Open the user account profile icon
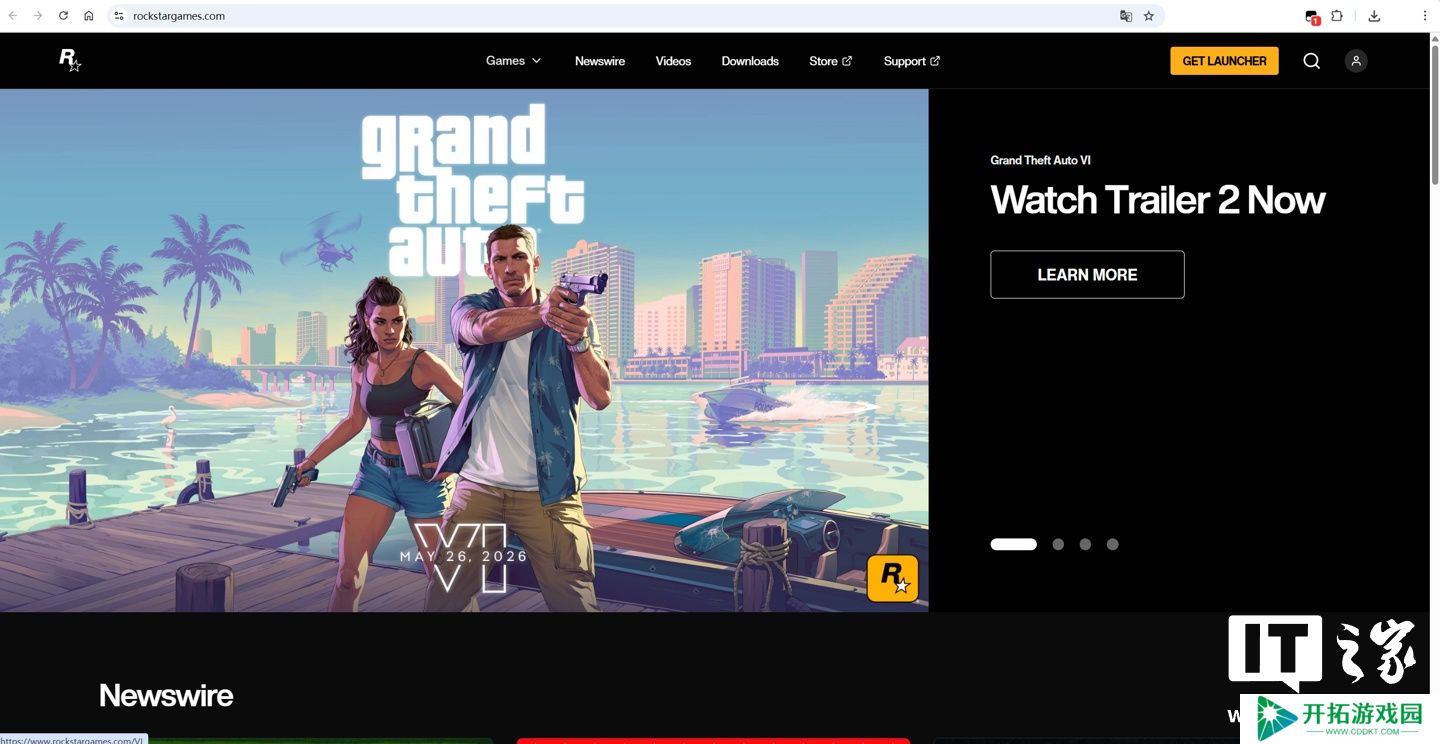Image resolution: width=1440 pixels, height=744 pixels. (x=1356, y=61)
